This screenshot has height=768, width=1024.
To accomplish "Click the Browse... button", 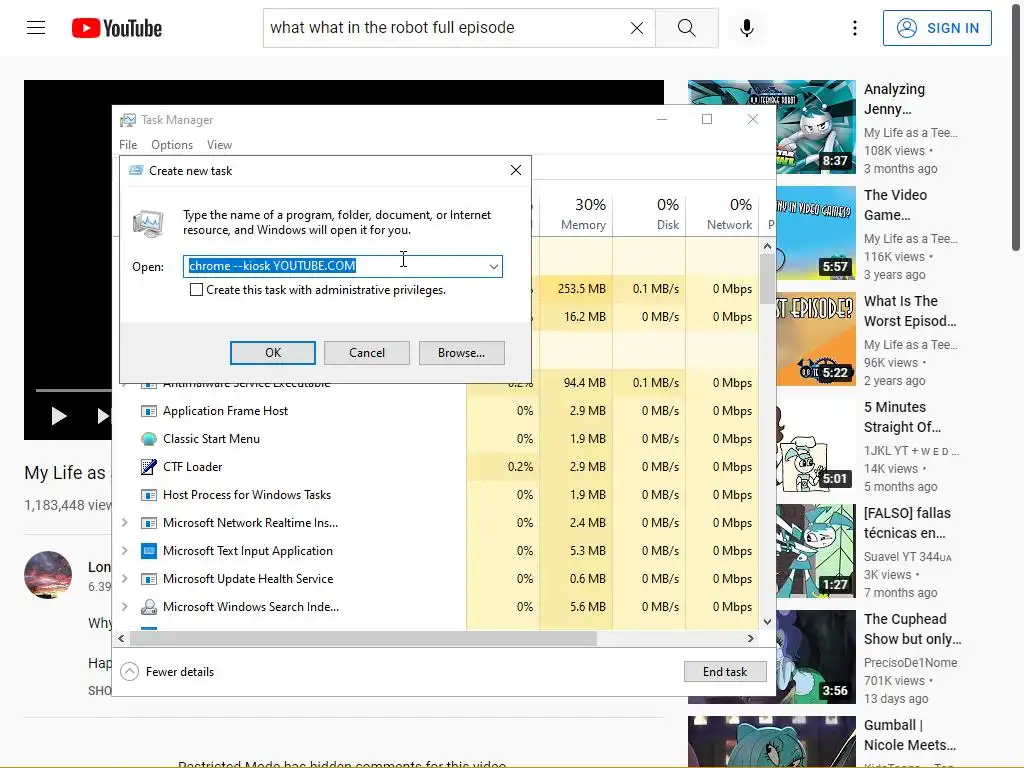I will [462, 353].
